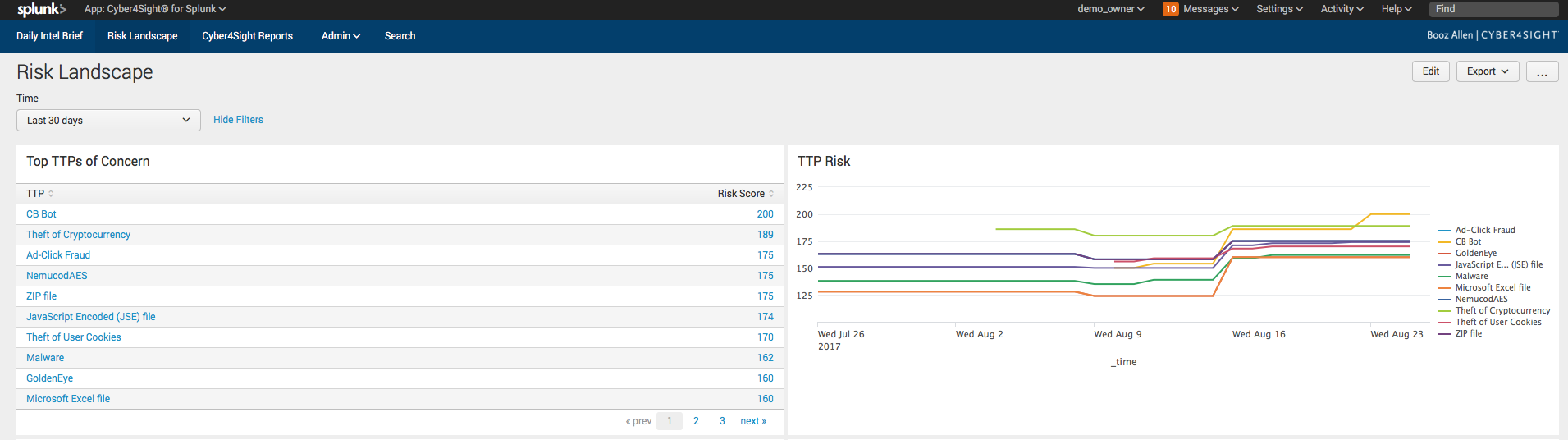1568x440 pixels.
Task: Select Theft of User Cookies legend entry
Action: tap(1490, 323)
